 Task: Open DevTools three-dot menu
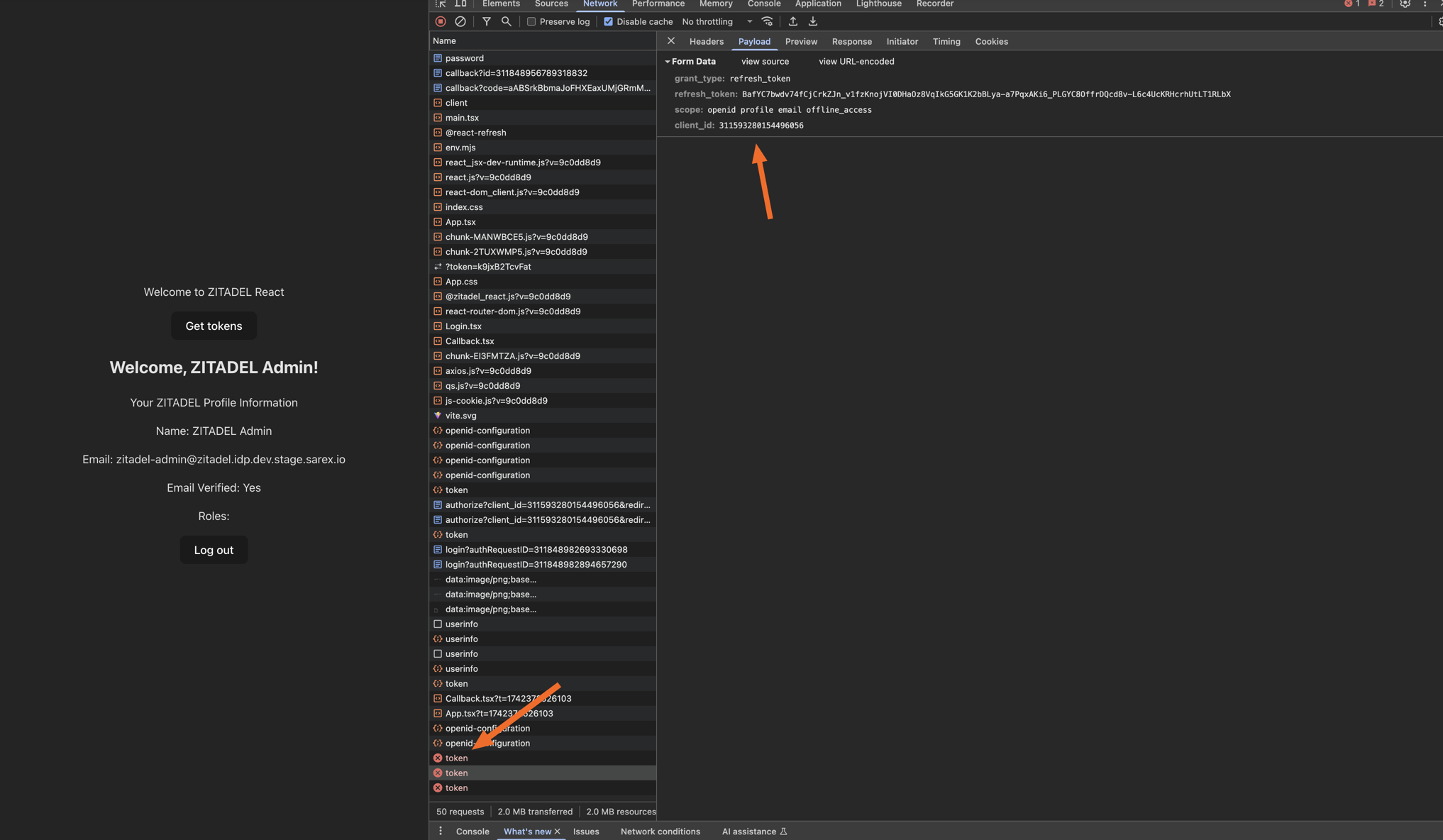pyautogui.click(x=1425, y=4)
